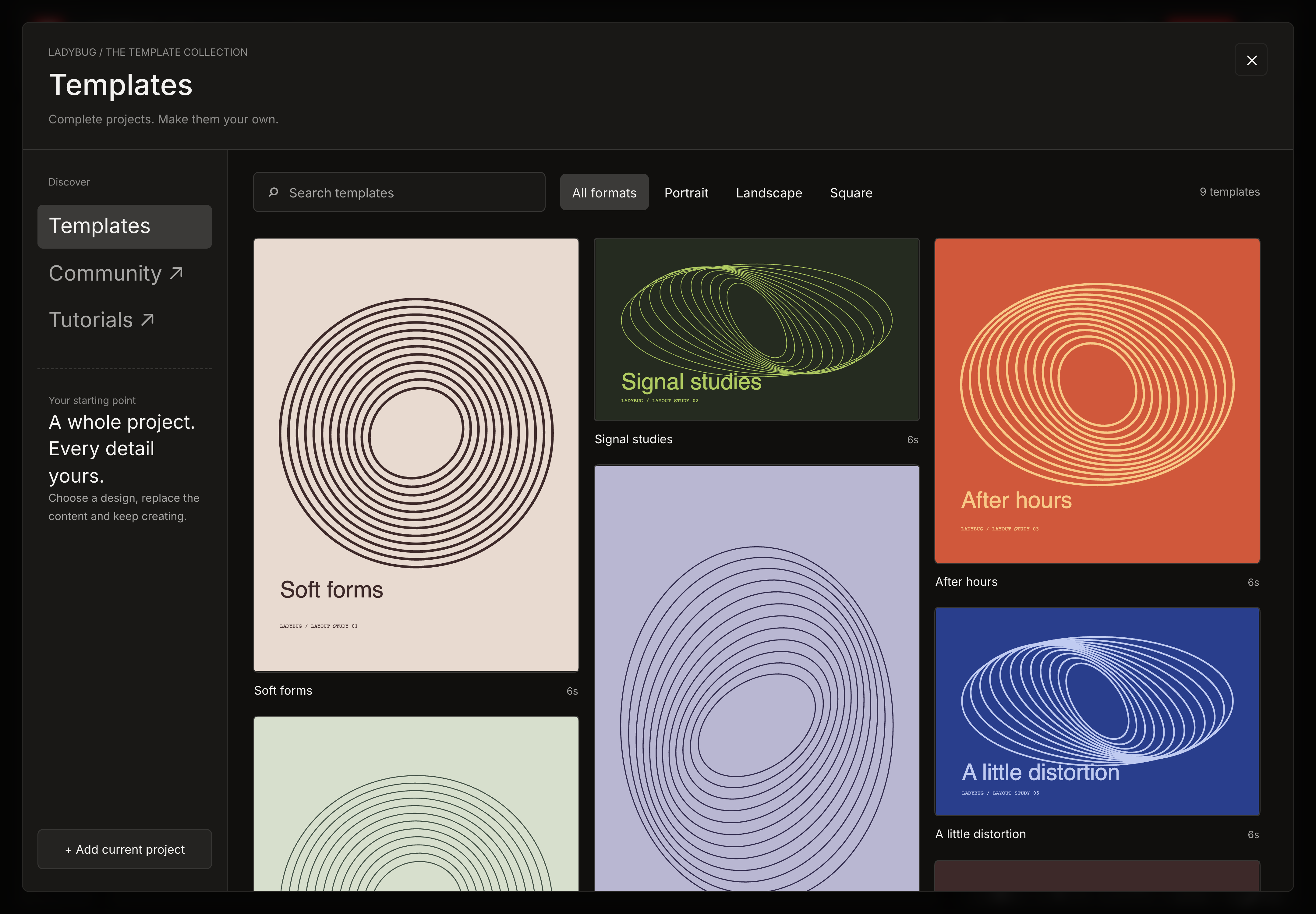This screenshot has height=914, width=1316.
Task: Click the Soft forms caption below its card
Action: pyautogui.click(x=284, y=691)
